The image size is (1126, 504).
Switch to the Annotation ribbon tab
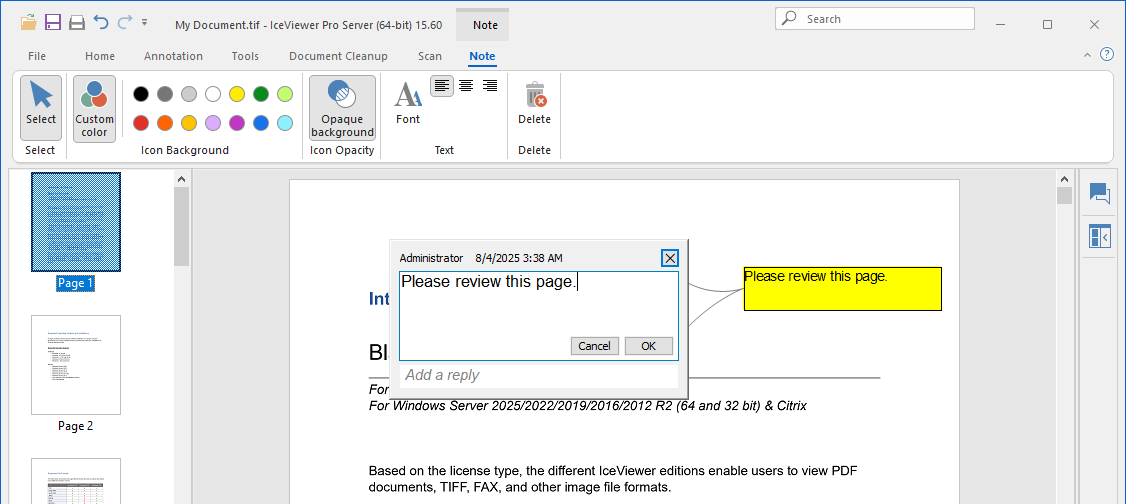click(x=173, y=56)
